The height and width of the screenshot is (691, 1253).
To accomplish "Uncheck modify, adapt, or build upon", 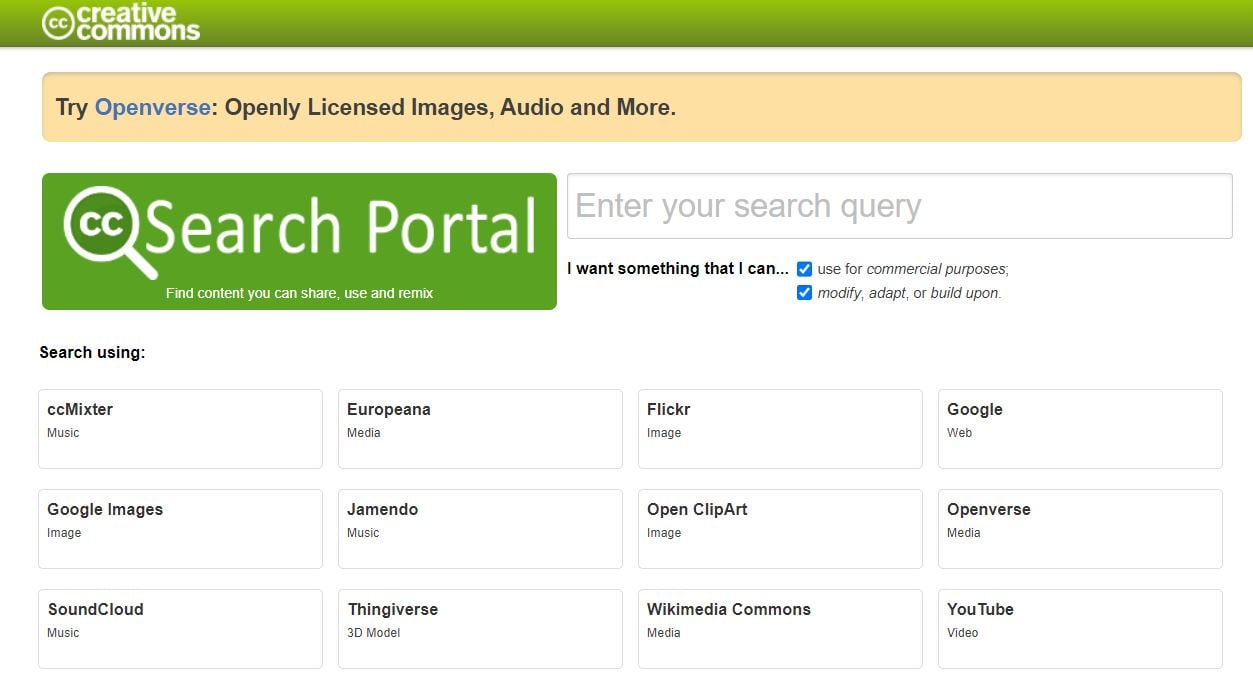I will pos(804,293).
